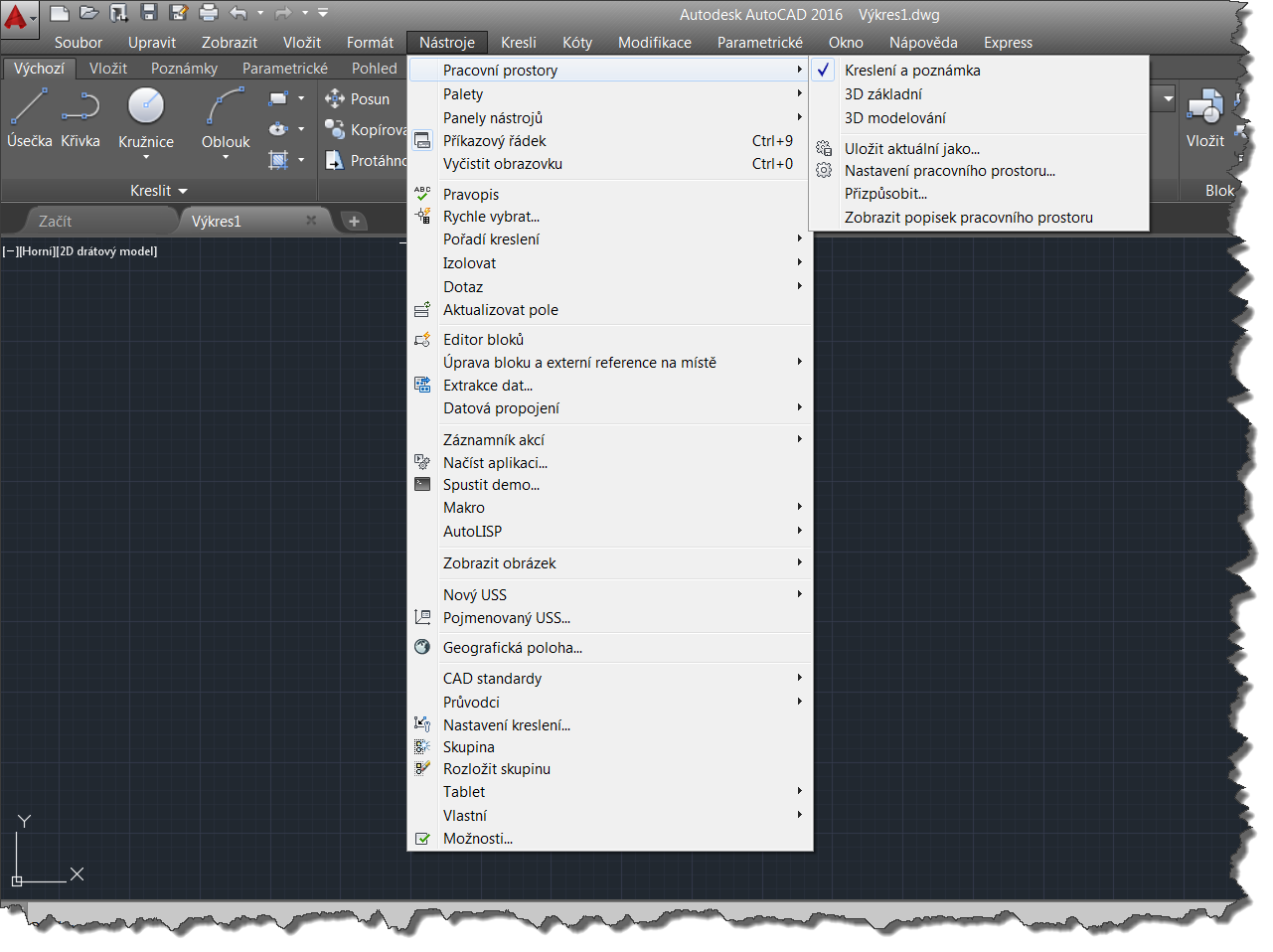Expand the Kreslit panel dropdown

tap(158, 191)
